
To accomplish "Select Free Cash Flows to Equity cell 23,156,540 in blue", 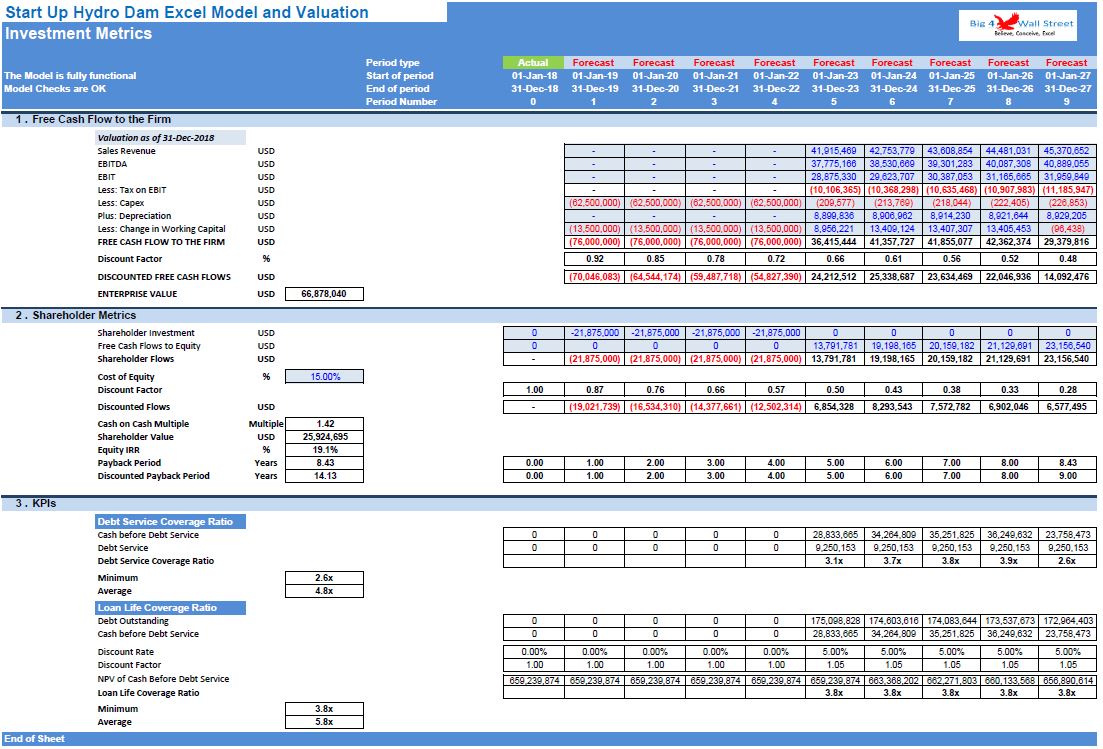I will [x=1067, y=346].
